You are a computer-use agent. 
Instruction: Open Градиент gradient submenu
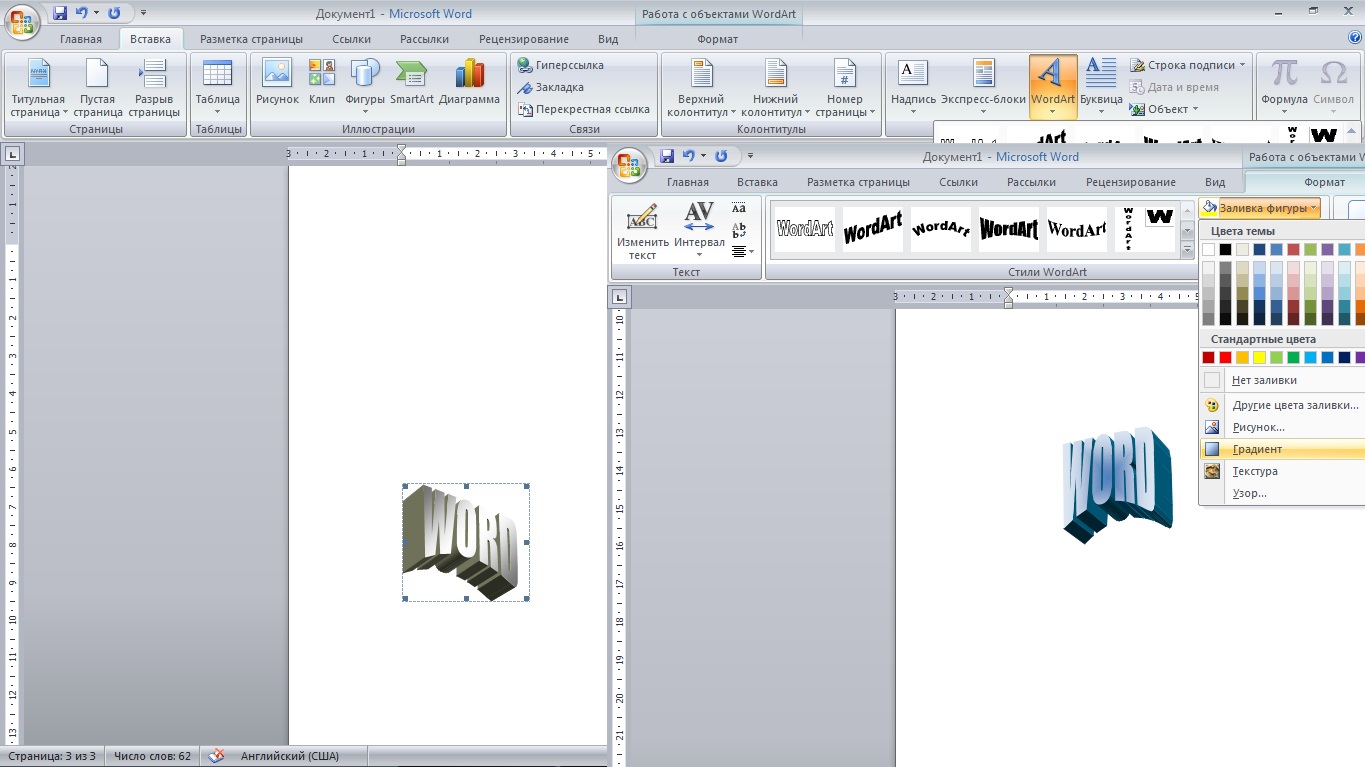(1282, 449)
